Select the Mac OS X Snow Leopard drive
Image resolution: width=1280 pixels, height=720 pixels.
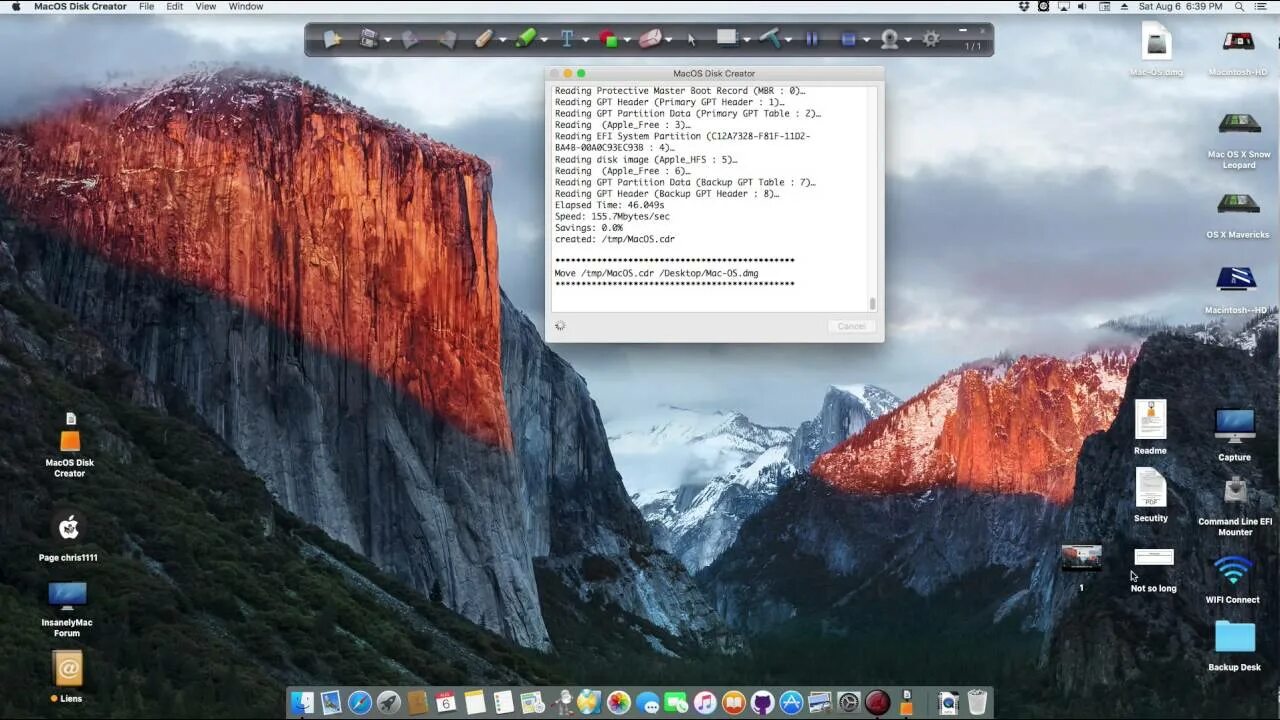pos(1238,139)
